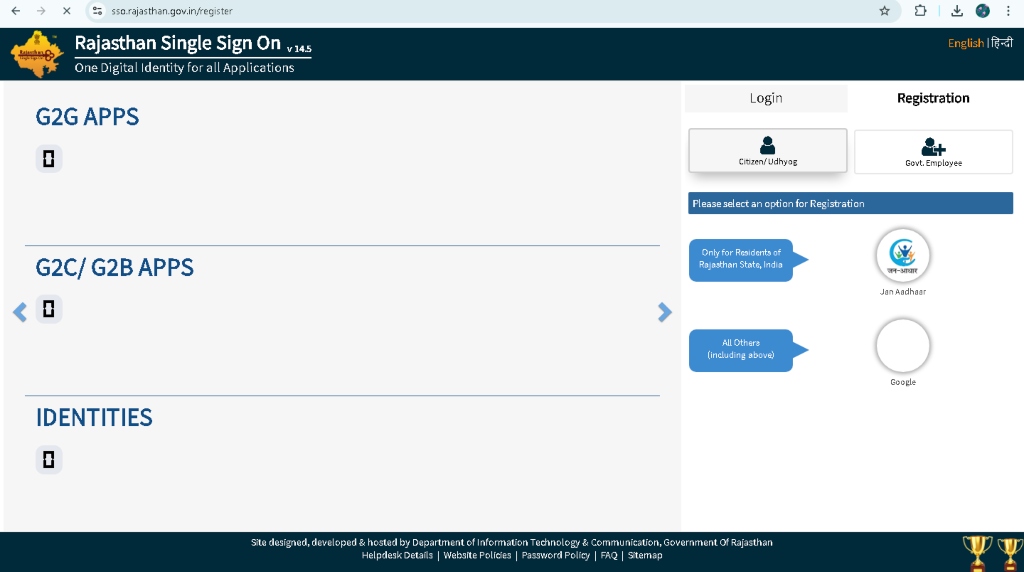Slide apps carousel to next with right arrow

[664, 312]
